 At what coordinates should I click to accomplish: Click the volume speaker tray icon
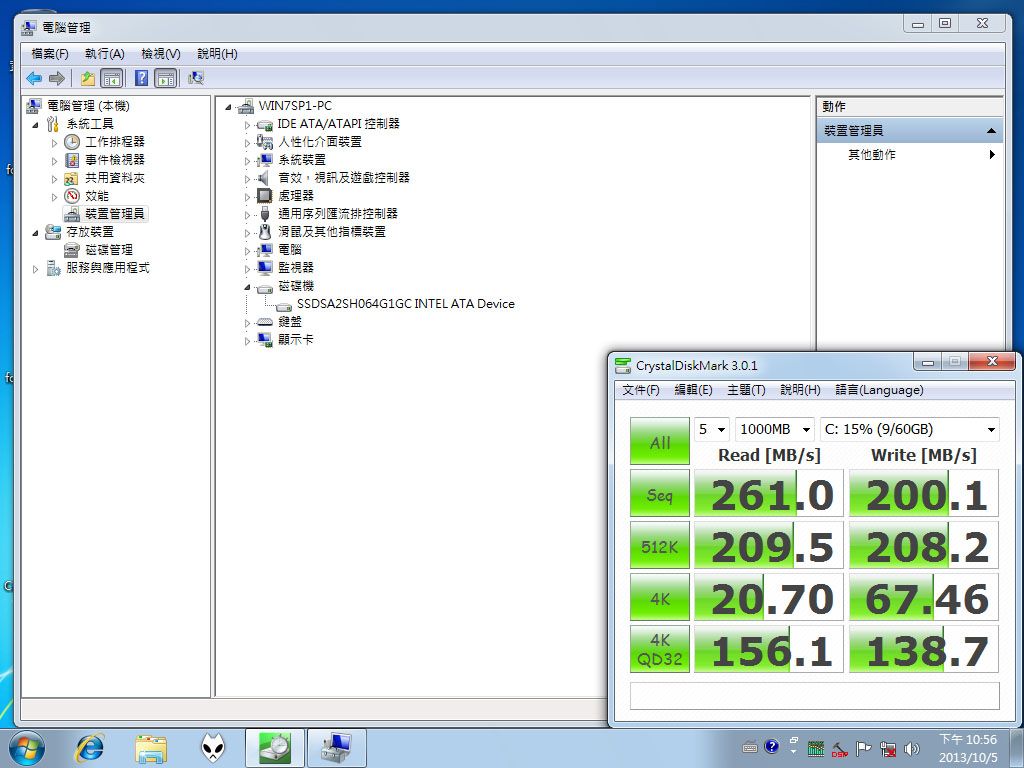(912, 749)
